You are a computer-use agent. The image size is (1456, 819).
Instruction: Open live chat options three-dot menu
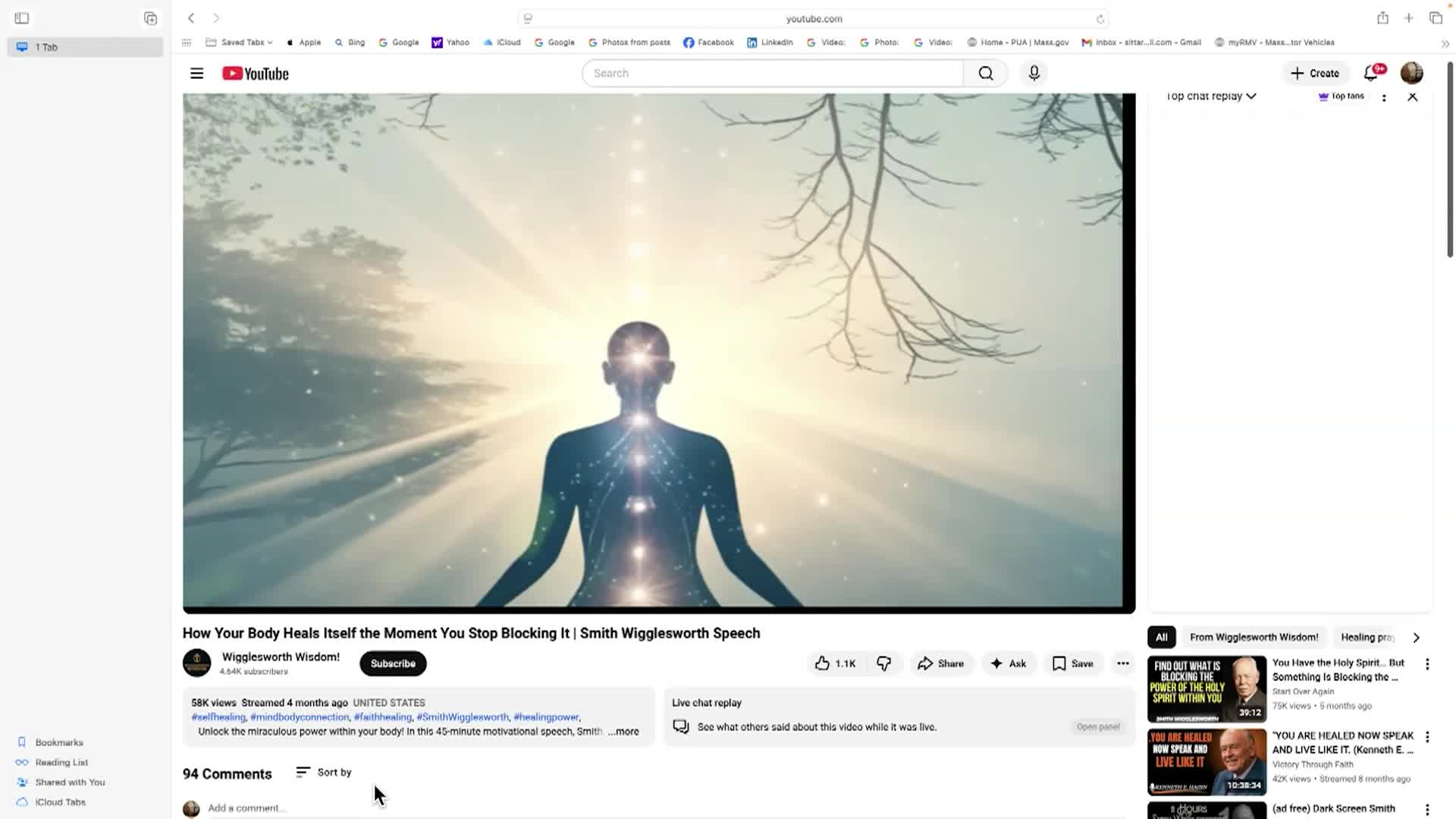tap(1384, 97)
